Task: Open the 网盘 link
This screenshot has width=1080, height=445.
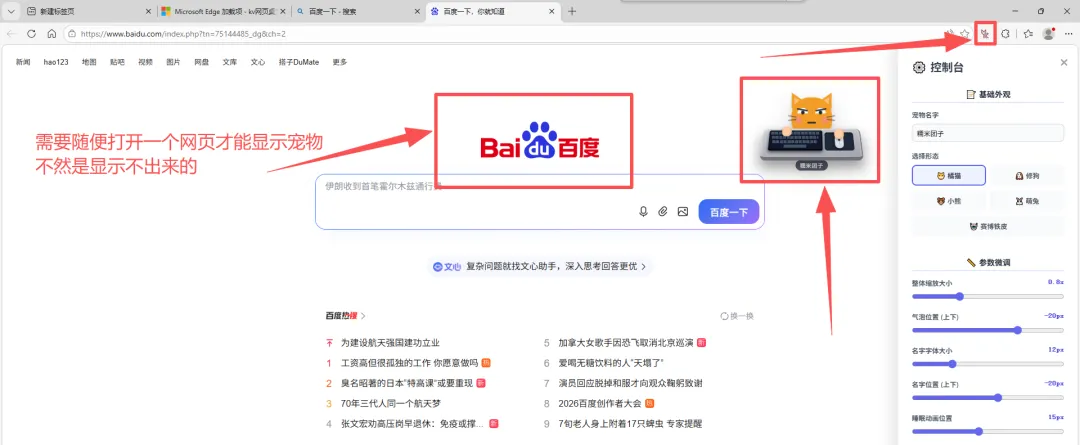Action: point(201,62)
